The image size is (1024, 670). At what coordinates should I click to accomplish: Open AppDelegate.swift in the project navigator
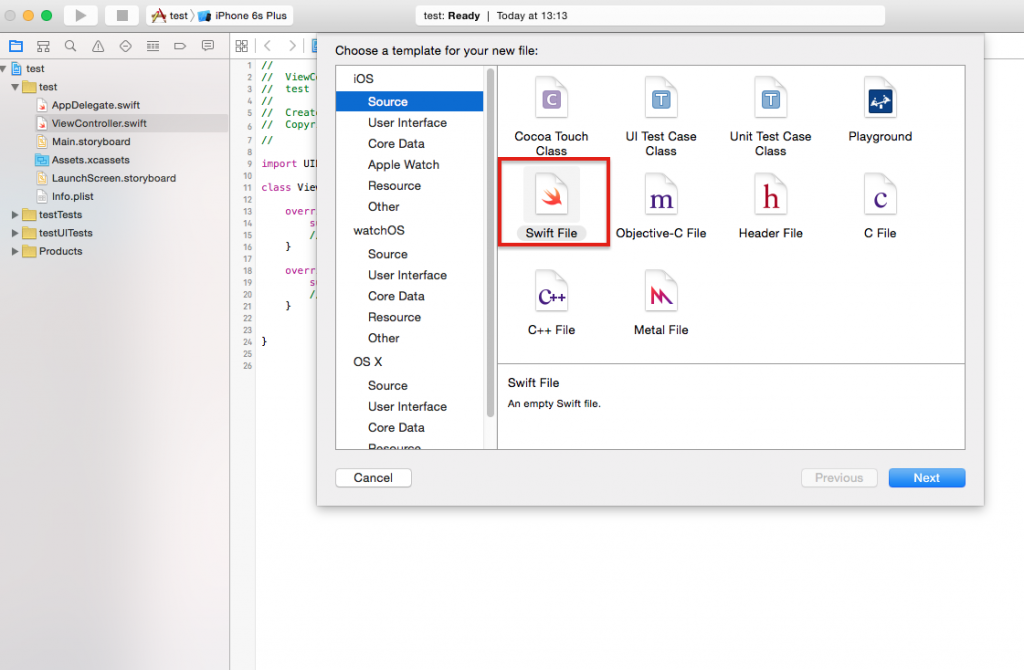[x=95, y=105]
